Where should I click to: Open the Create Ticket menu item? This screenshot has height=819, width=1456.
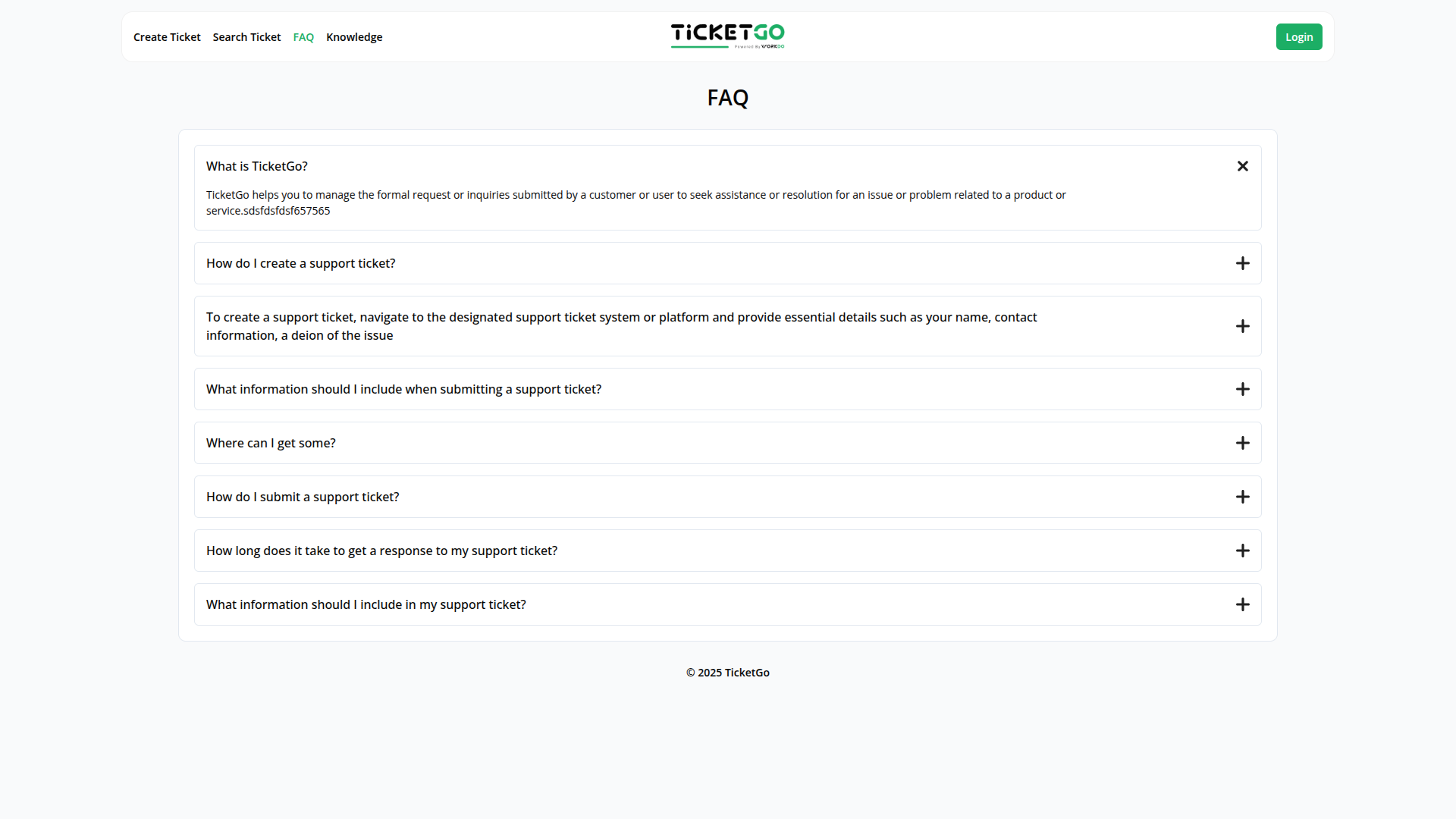click(167, 37)
